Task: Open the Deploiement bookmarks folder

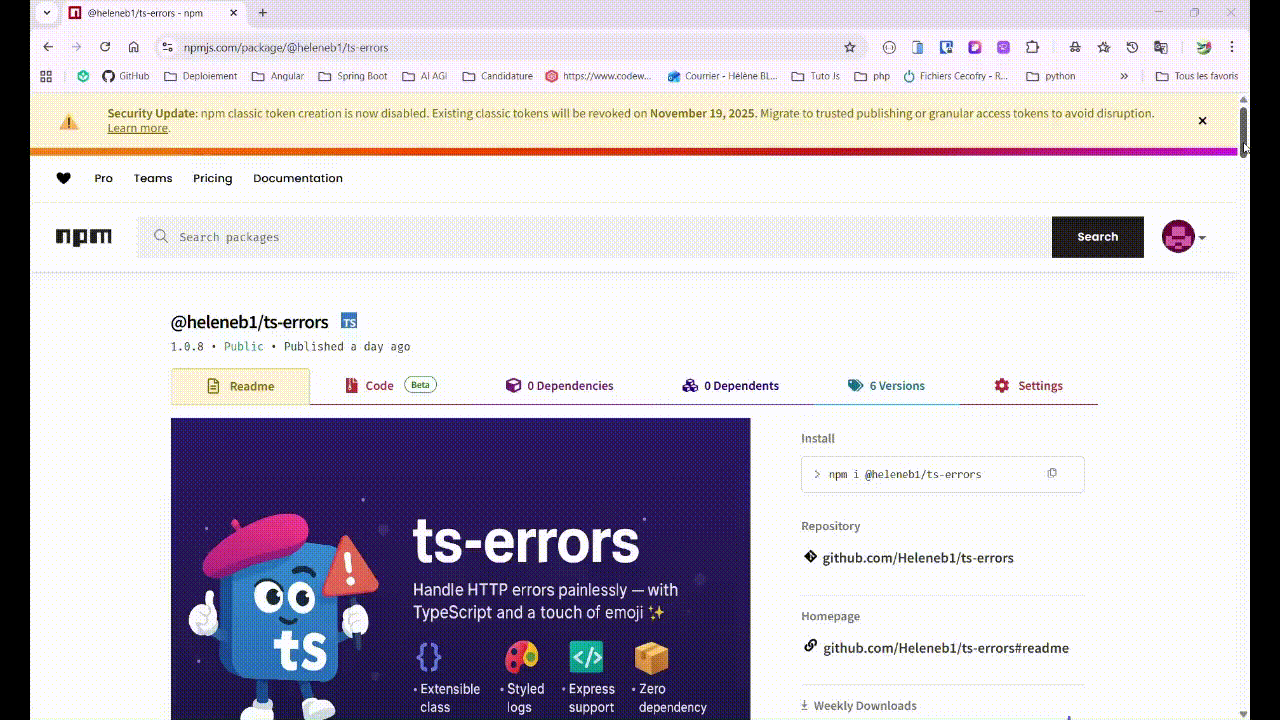Action: [200, 76]
